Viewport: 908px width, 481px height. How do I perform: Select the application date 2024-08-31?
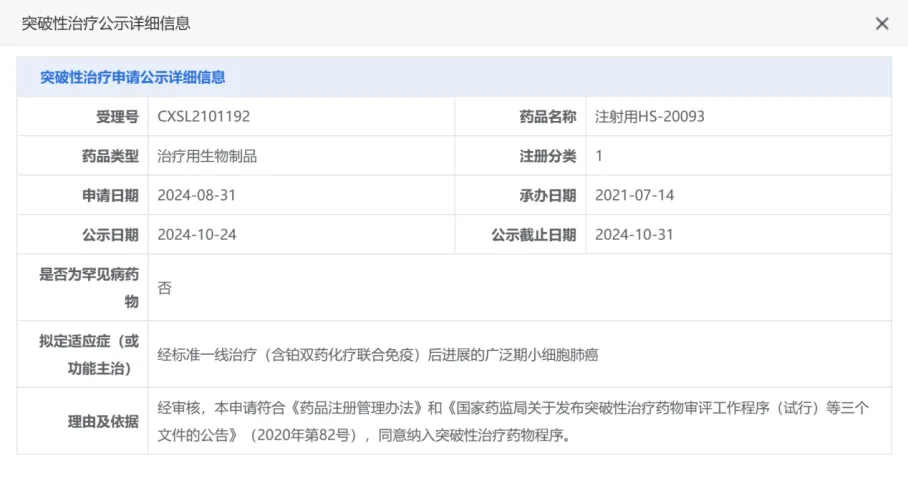tap(196, 195)
